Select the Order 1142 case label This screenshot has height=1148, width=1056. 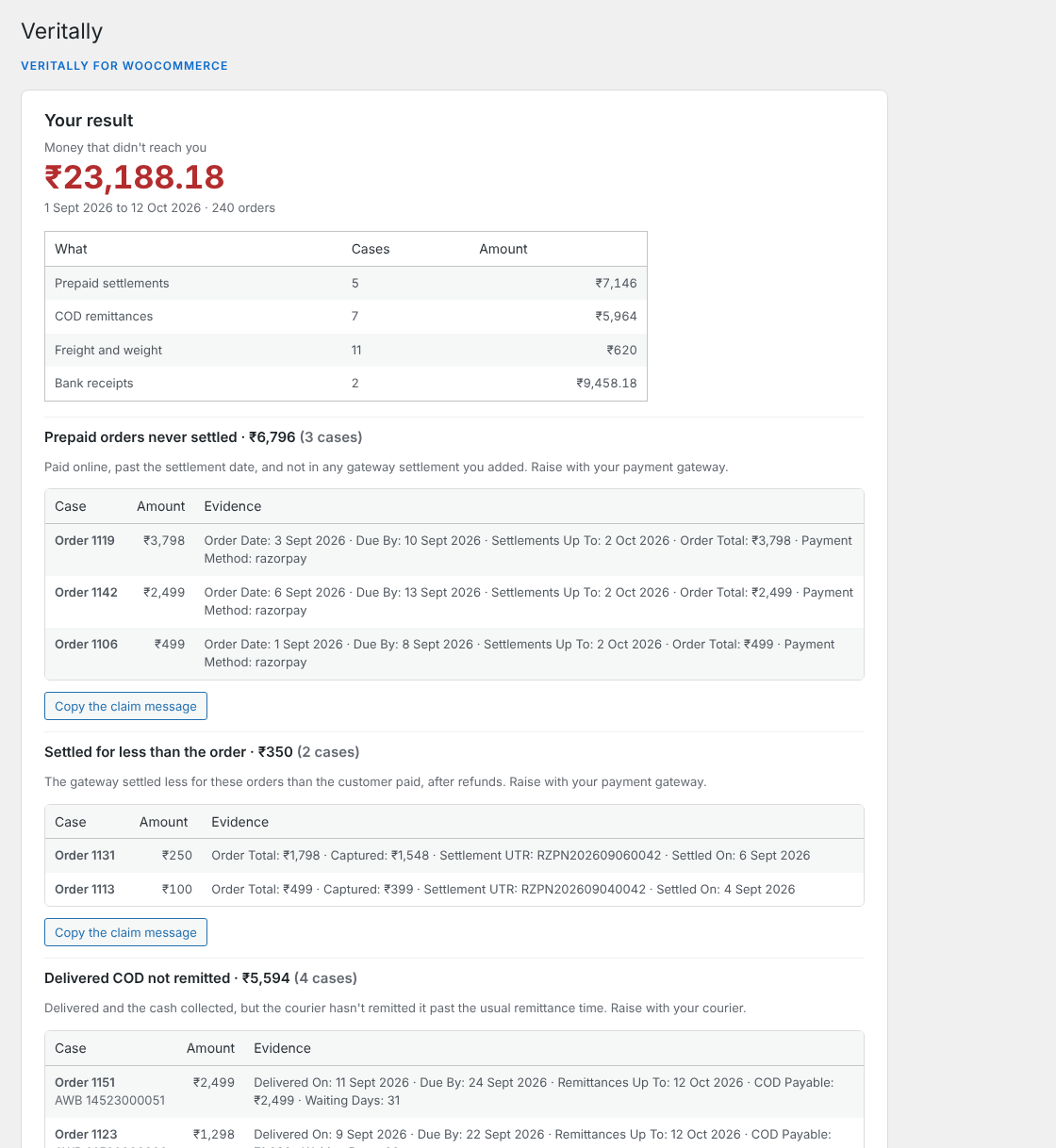pos(86,593)
